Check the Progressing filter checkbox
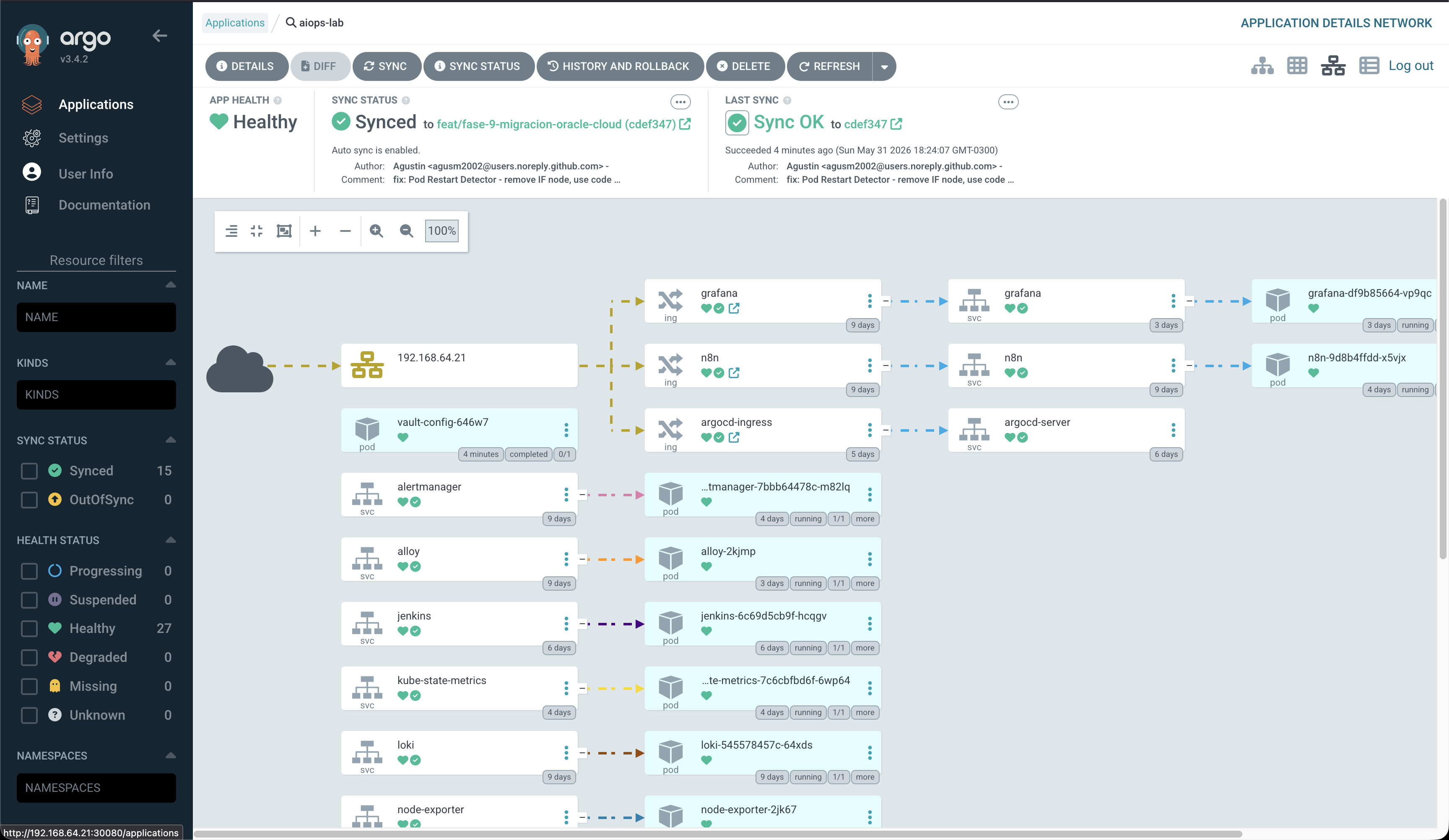Viewport: 1449px width, 840px height. (x=29, y=571)
